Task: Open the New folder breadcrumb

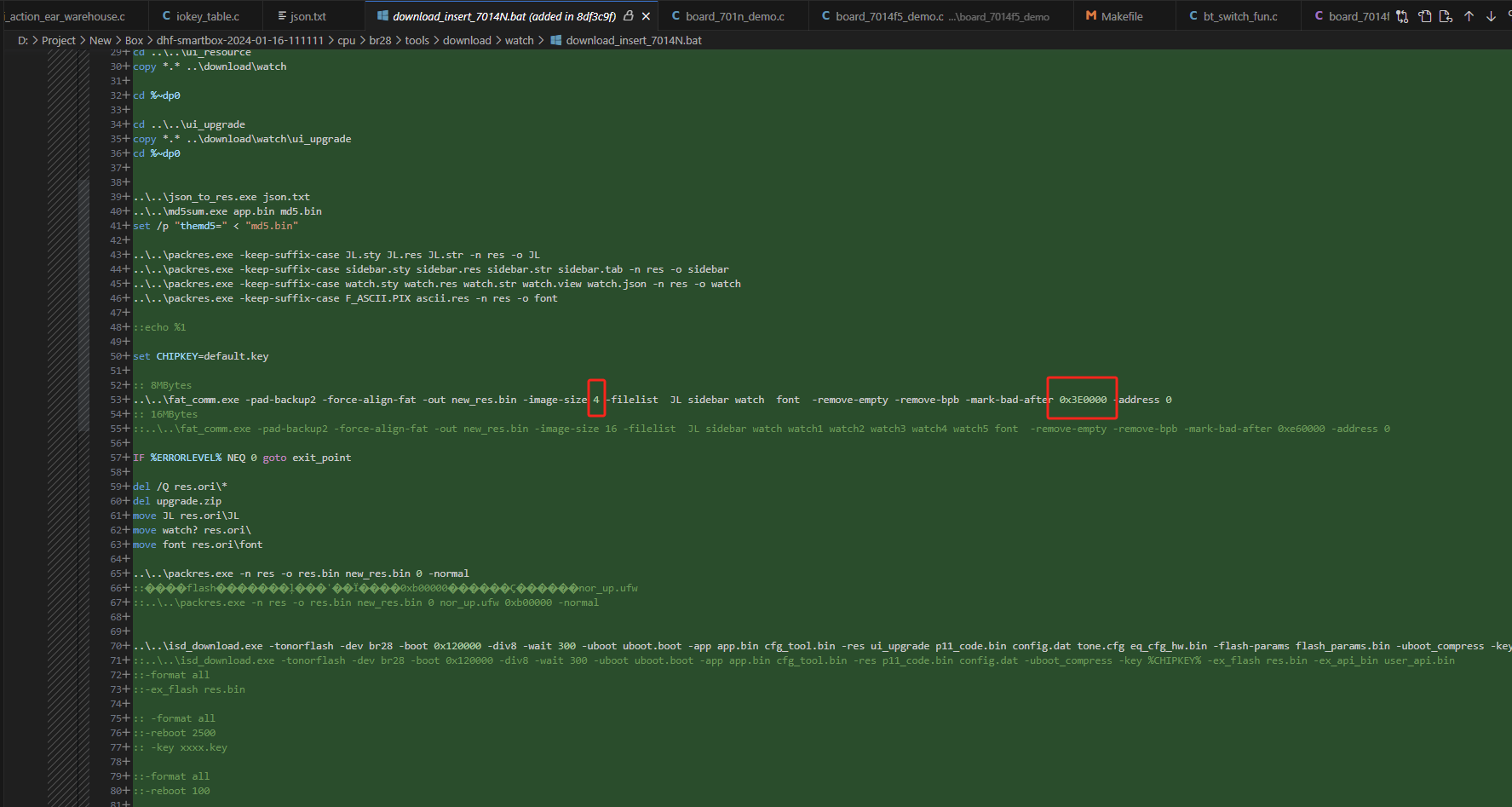Action: pyautogui.click(x=101, y=40)
